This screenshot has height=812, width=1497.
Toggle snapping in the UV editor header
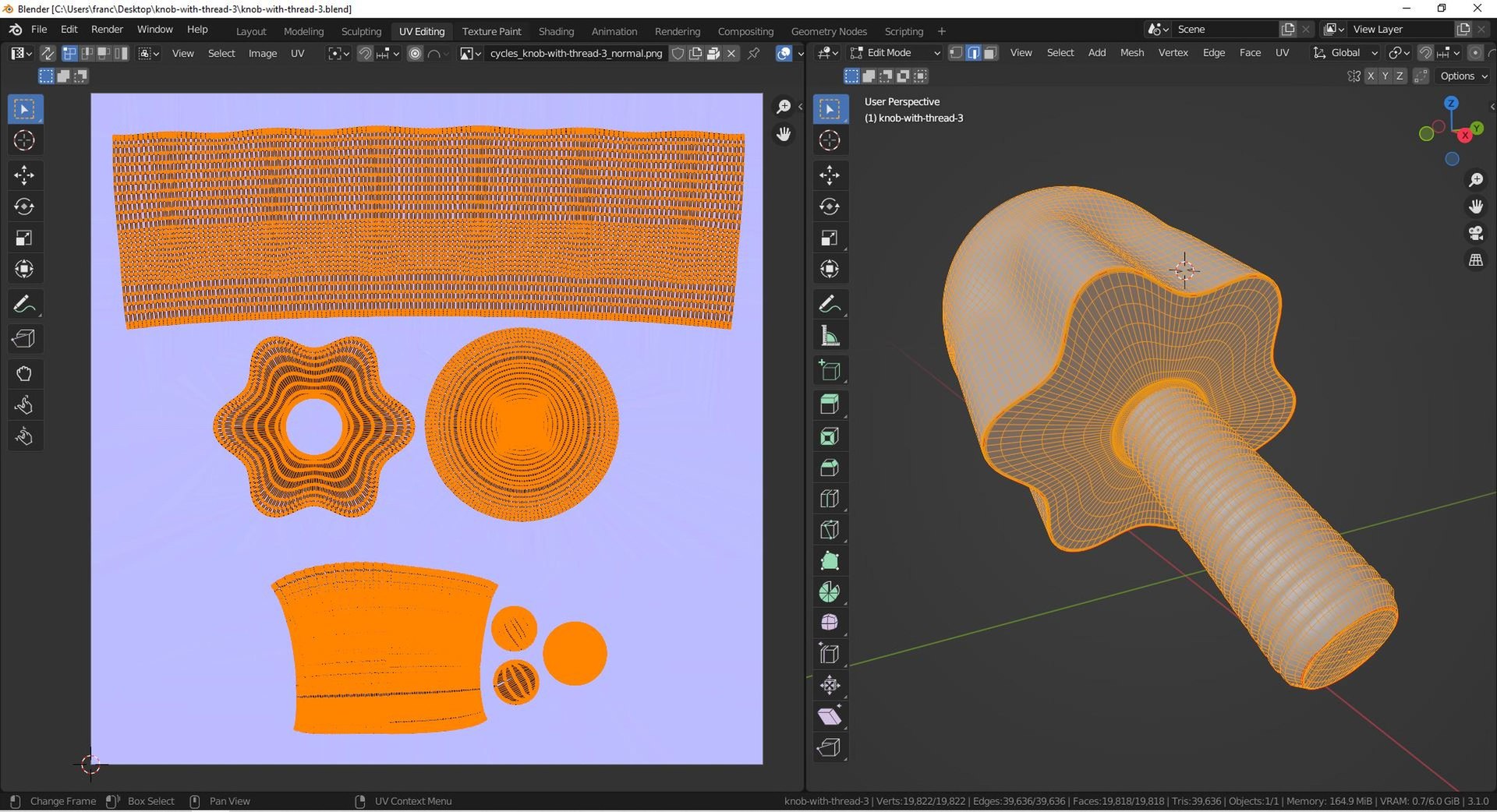coord(365,53)
